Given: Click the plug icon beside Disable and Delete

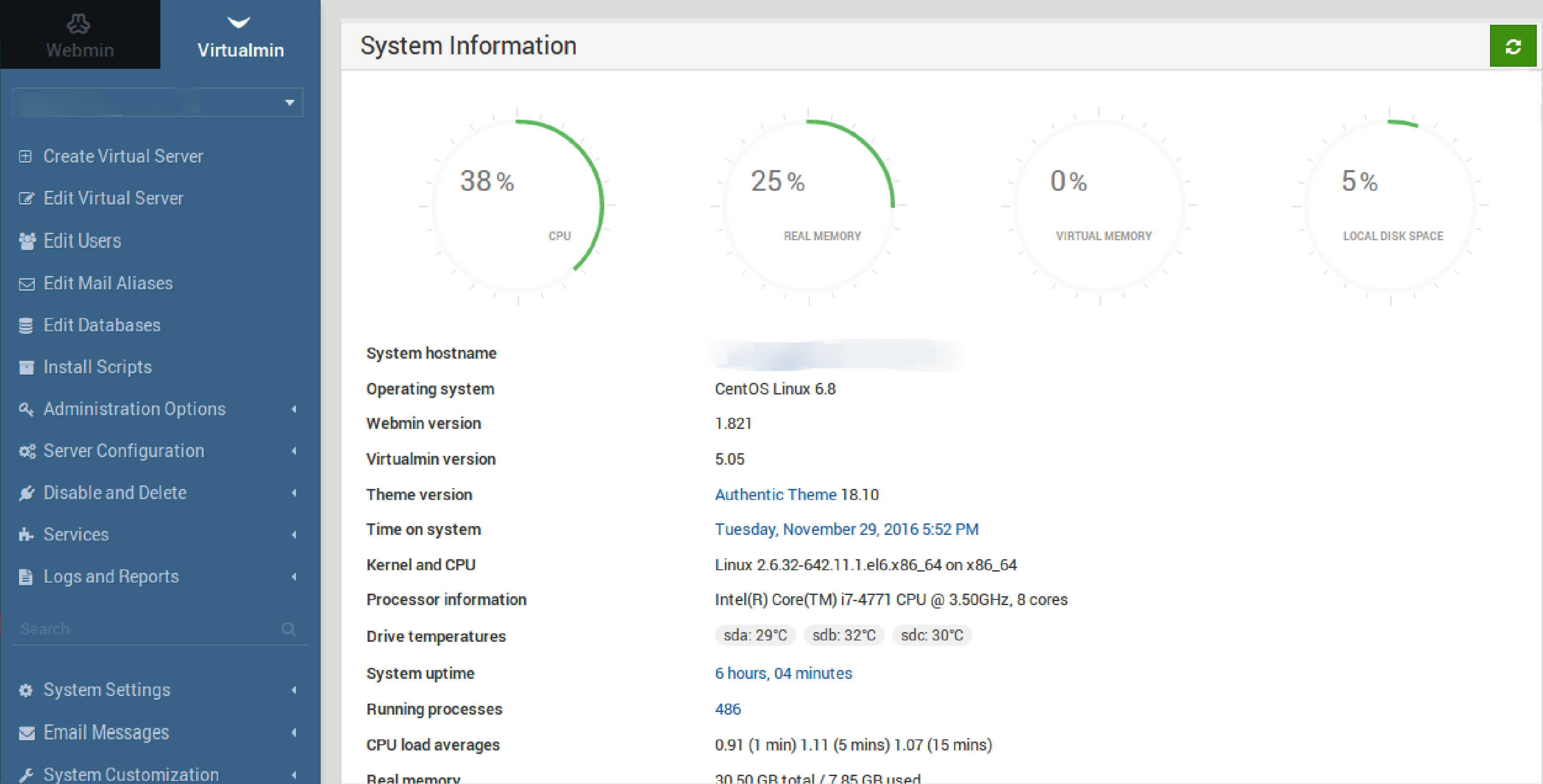Looking at the screenshot, I should 27,493.
